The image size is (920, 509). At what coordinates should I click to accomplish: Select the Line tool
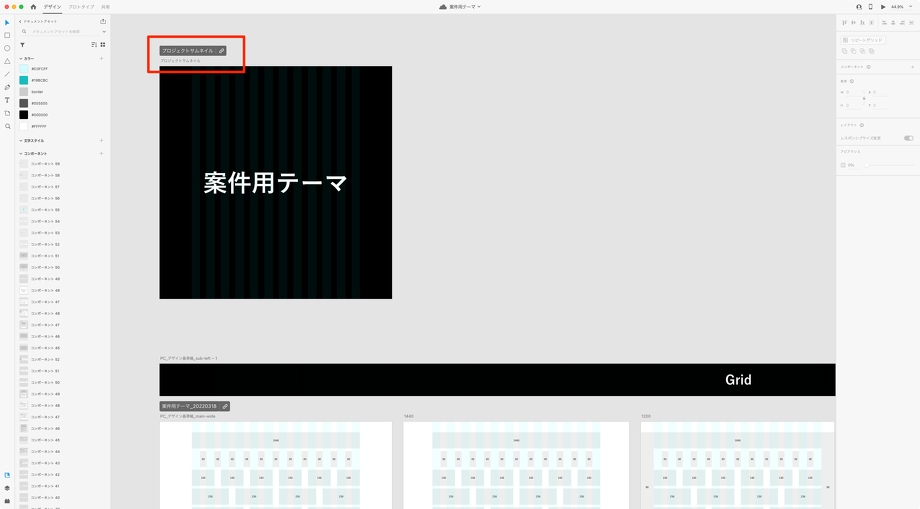point(7,74)
